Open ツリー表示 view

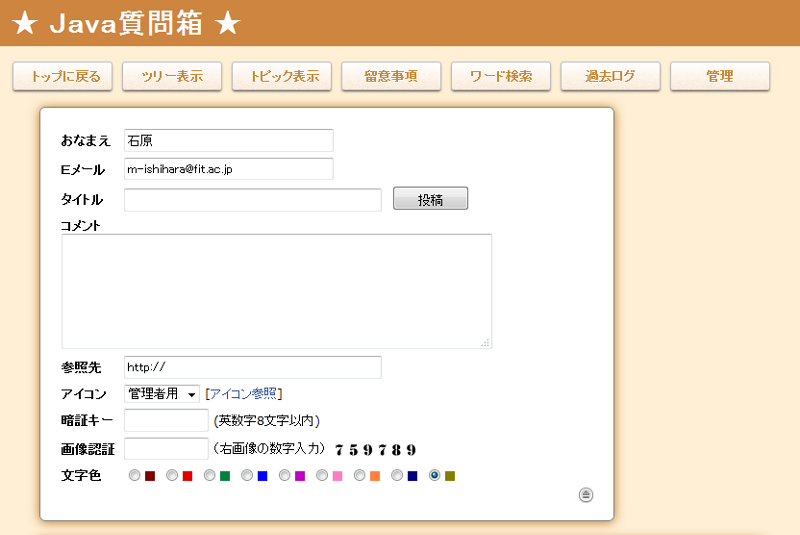click(x=172, y=77)
